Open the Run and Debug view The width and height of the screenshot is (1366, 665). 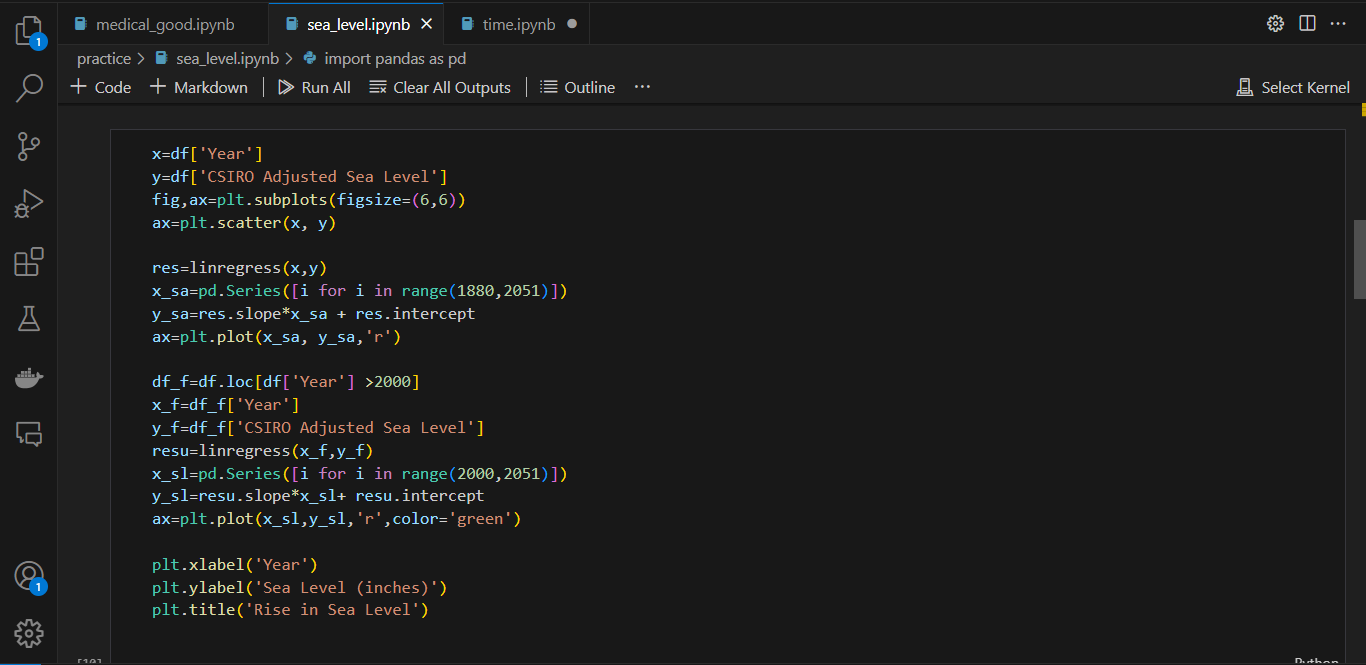coord(29,204)
